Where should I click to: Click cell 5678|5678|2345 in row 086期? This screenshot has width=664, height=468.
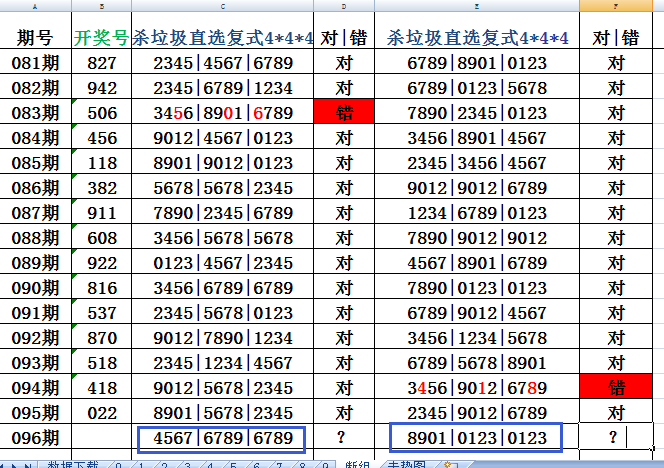pyautogui.click(x=223, y=188)
